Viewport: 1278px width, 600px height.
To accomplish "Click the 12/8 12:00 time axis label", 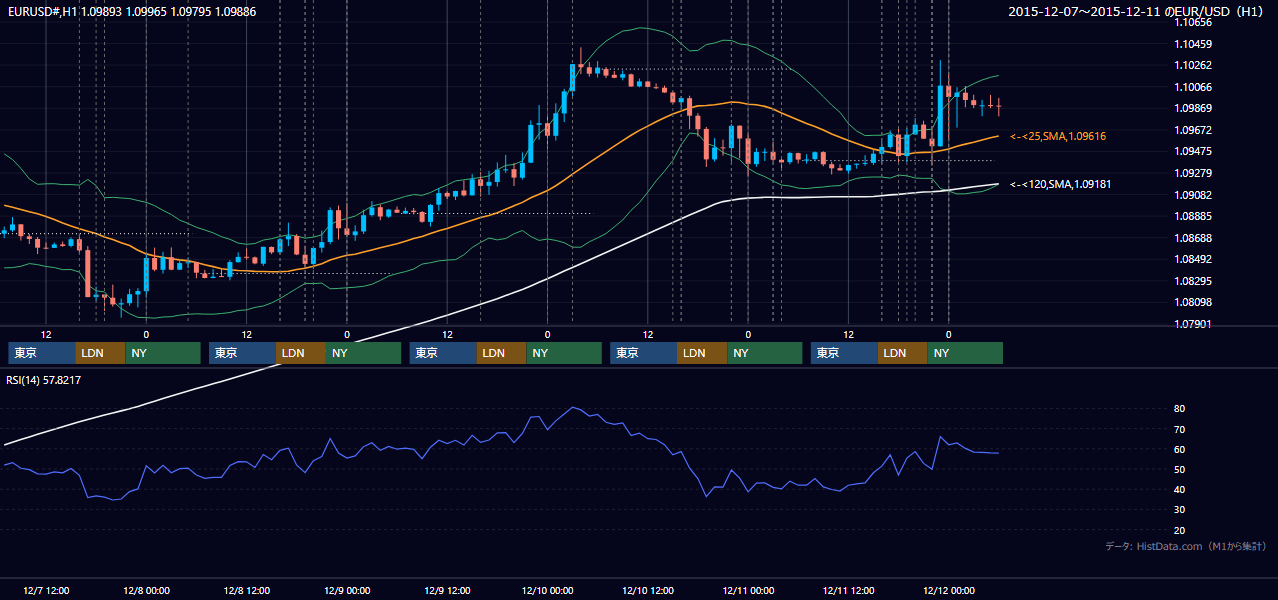I will tap(247, 590).
